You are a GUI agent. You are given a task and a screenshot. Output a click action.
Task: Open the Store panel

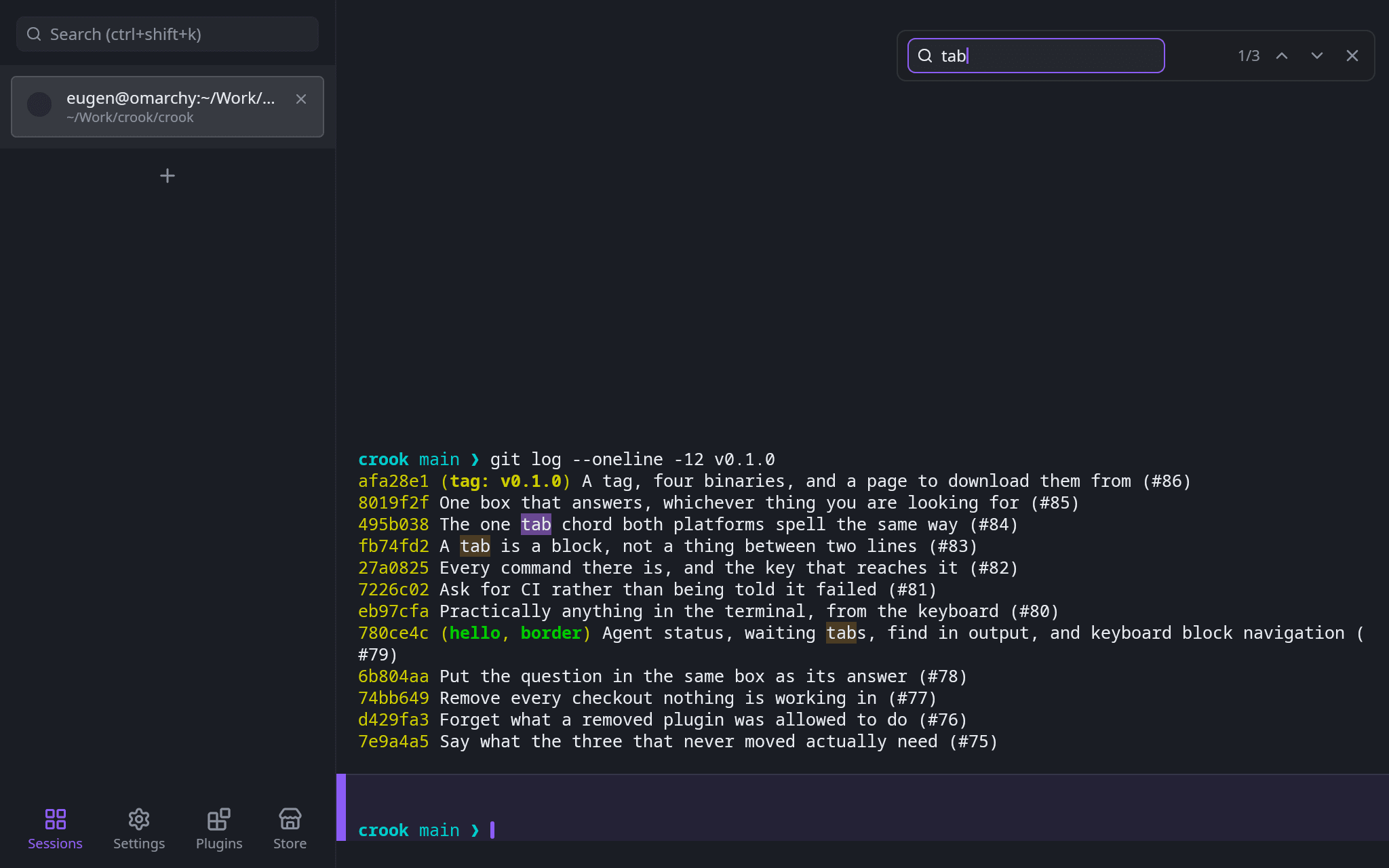290,829
